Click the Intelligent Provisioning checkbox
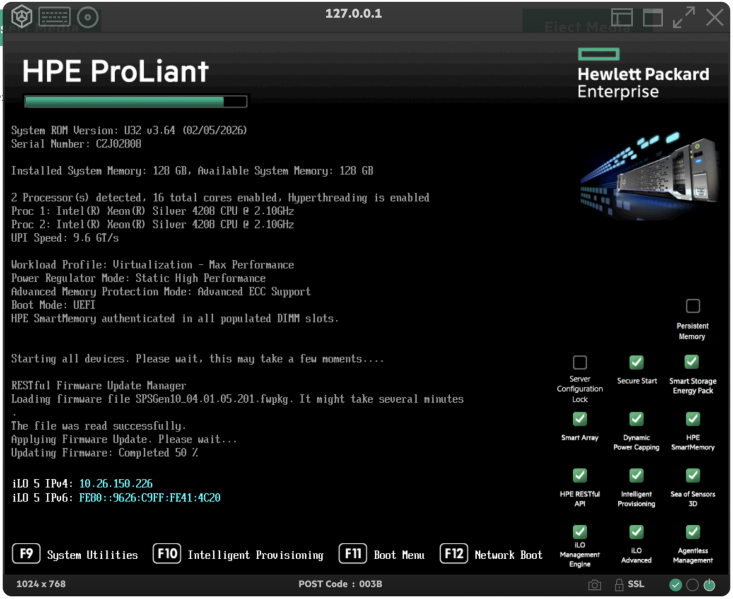 coord(636,476)
